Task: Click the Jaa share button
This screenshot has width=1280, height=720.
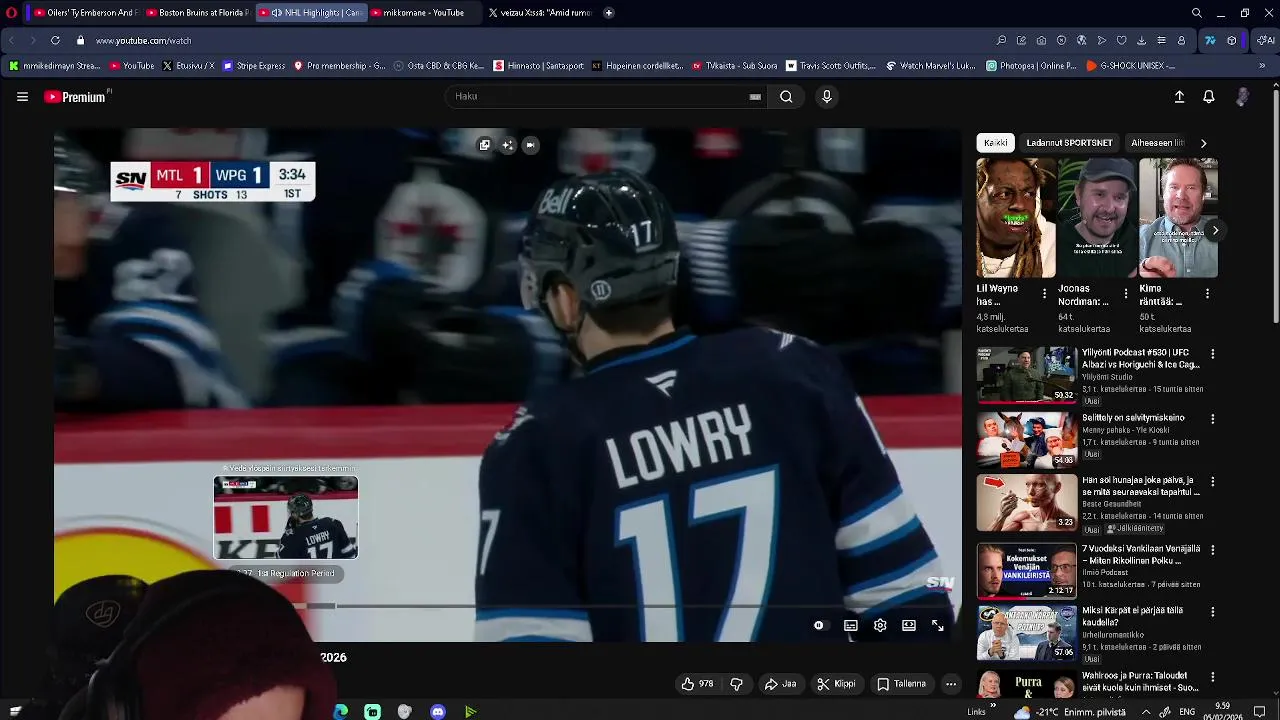Action: 781,684
